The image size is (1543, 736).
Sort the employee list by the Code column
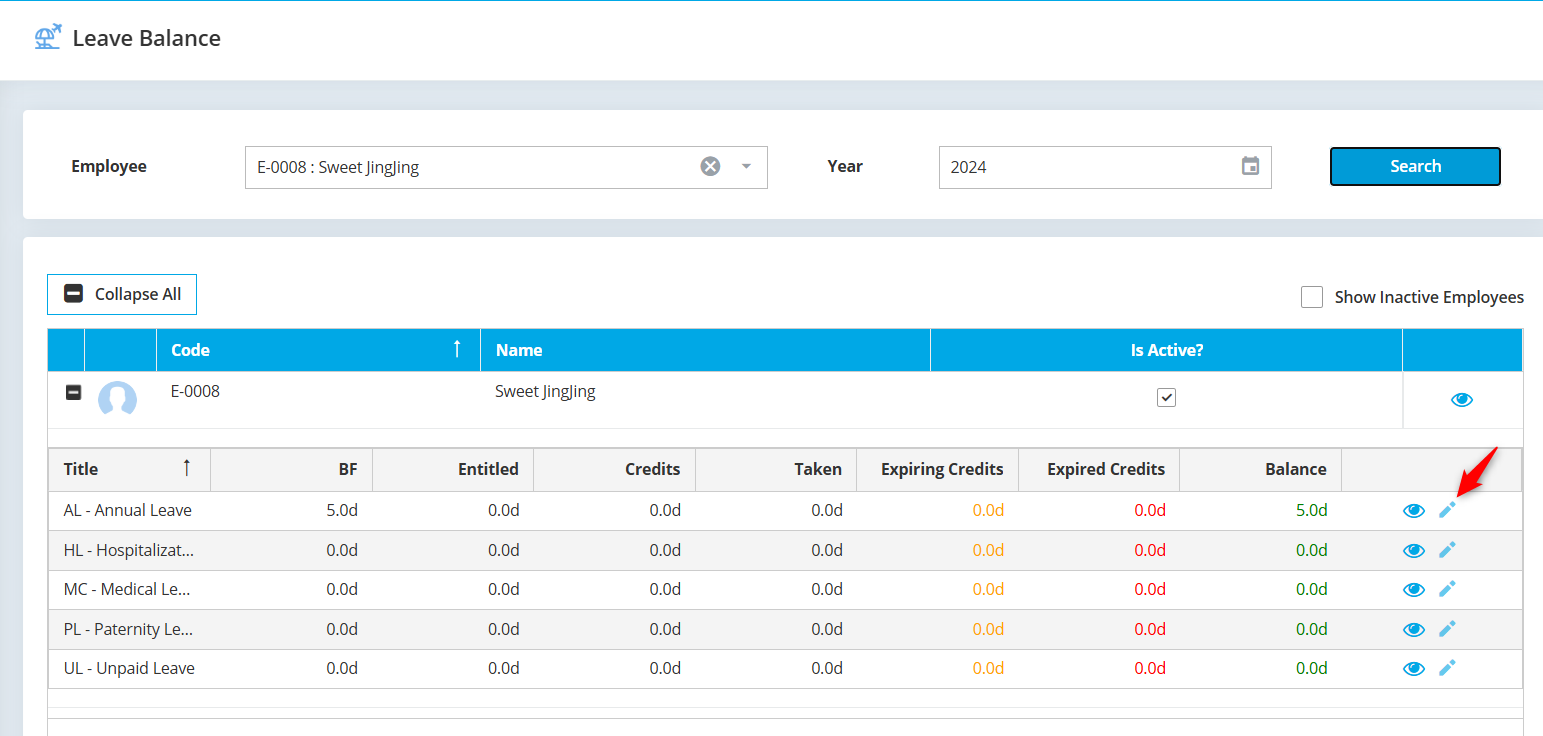click(x=318, y=350)
